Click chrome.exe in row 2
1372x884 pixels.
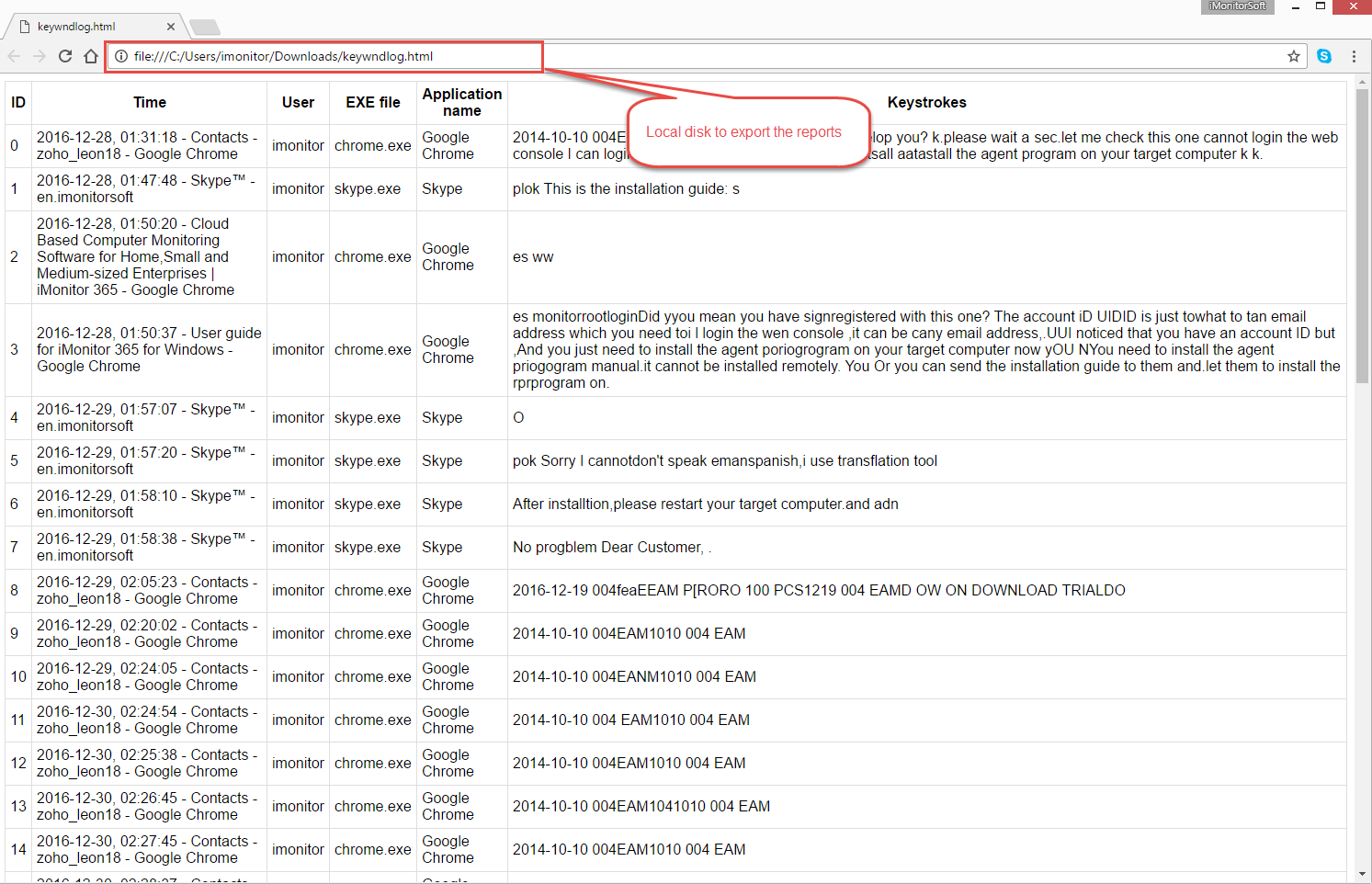tap(373, 256)
